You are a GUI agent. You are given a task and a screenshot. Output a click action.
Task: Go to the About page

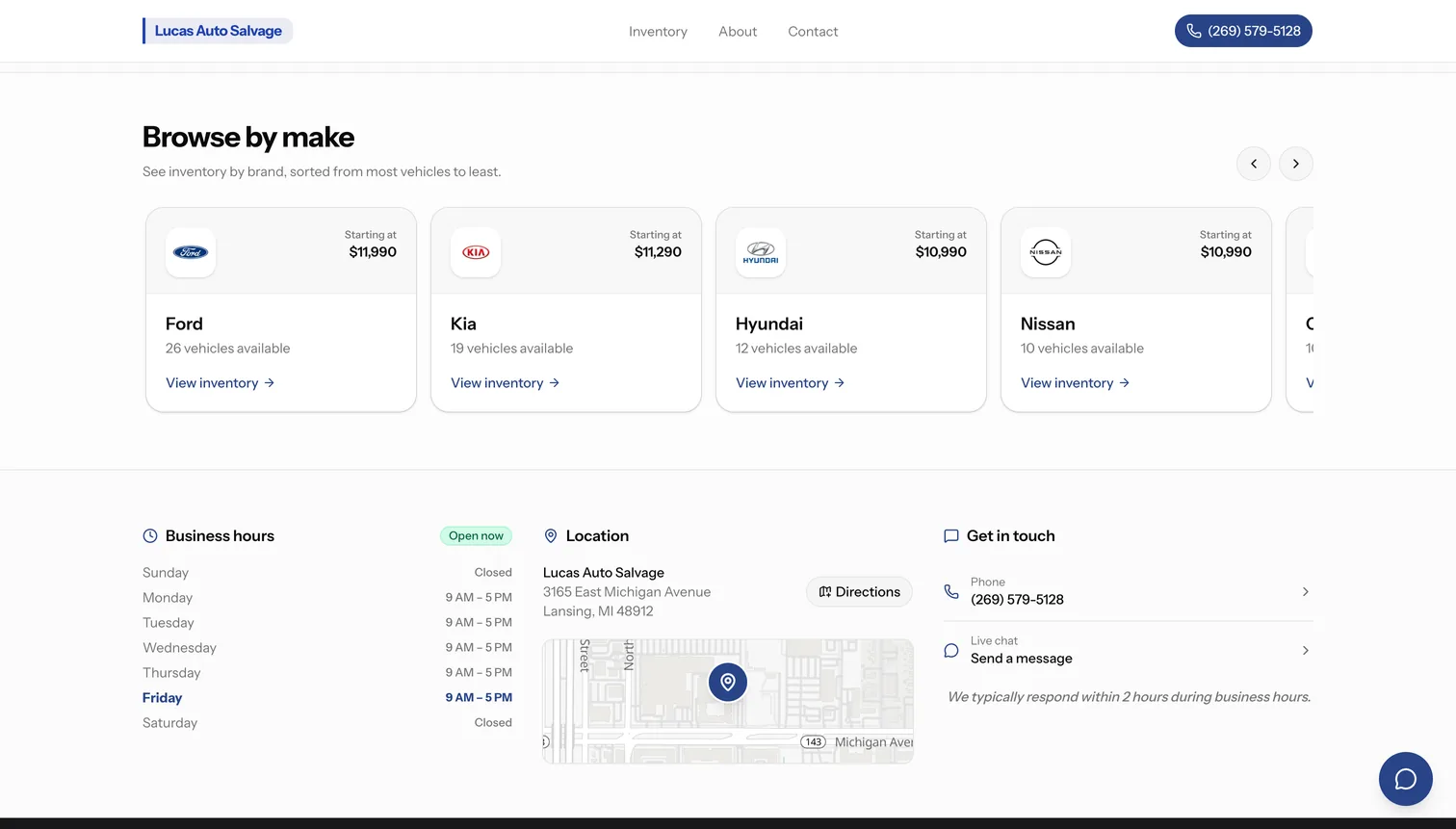pos(738,32)
